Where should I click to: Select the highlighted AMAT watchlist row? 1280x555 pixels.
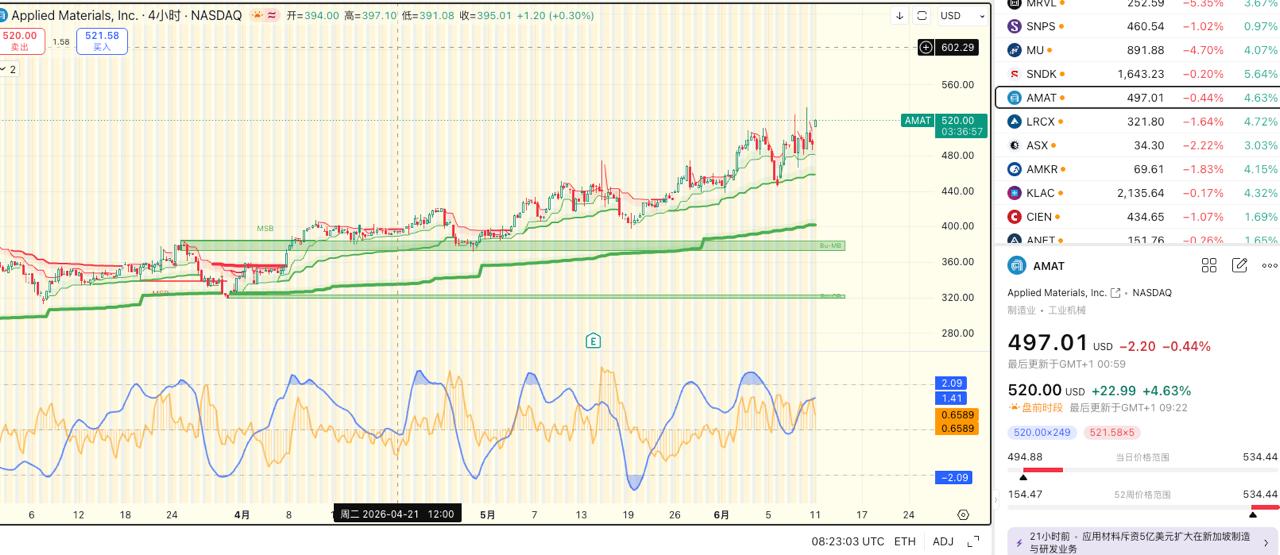click(x=1137, y=98)
